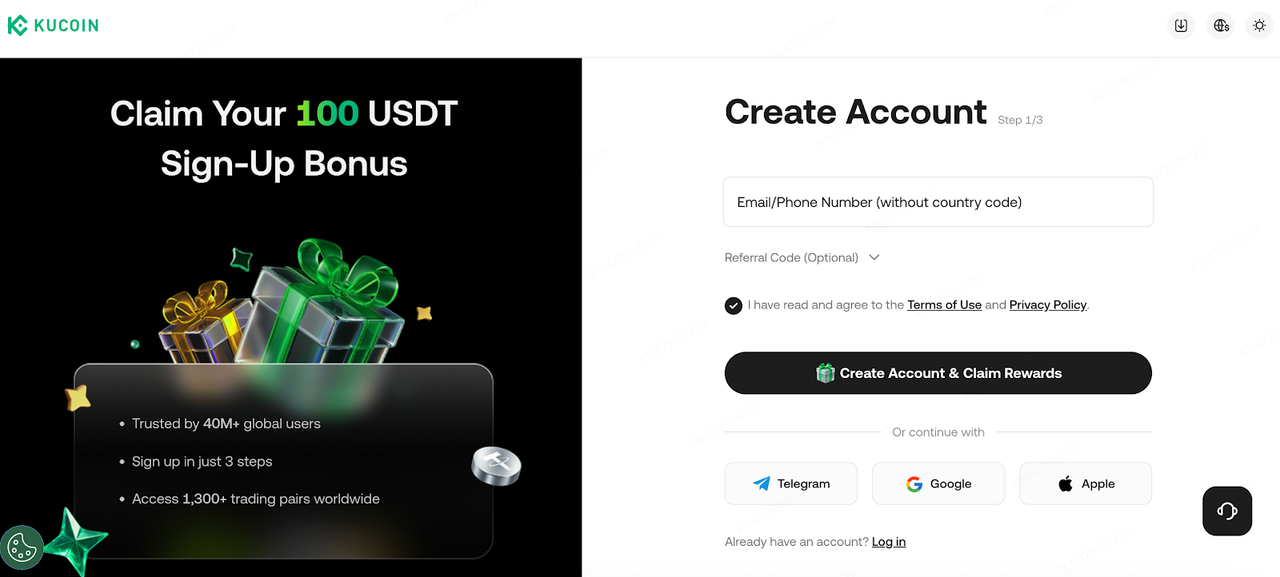The height and width of the screenshot is (577, 1280).
Task: Open the Terms of Use link
Action: tap(944, 305)
